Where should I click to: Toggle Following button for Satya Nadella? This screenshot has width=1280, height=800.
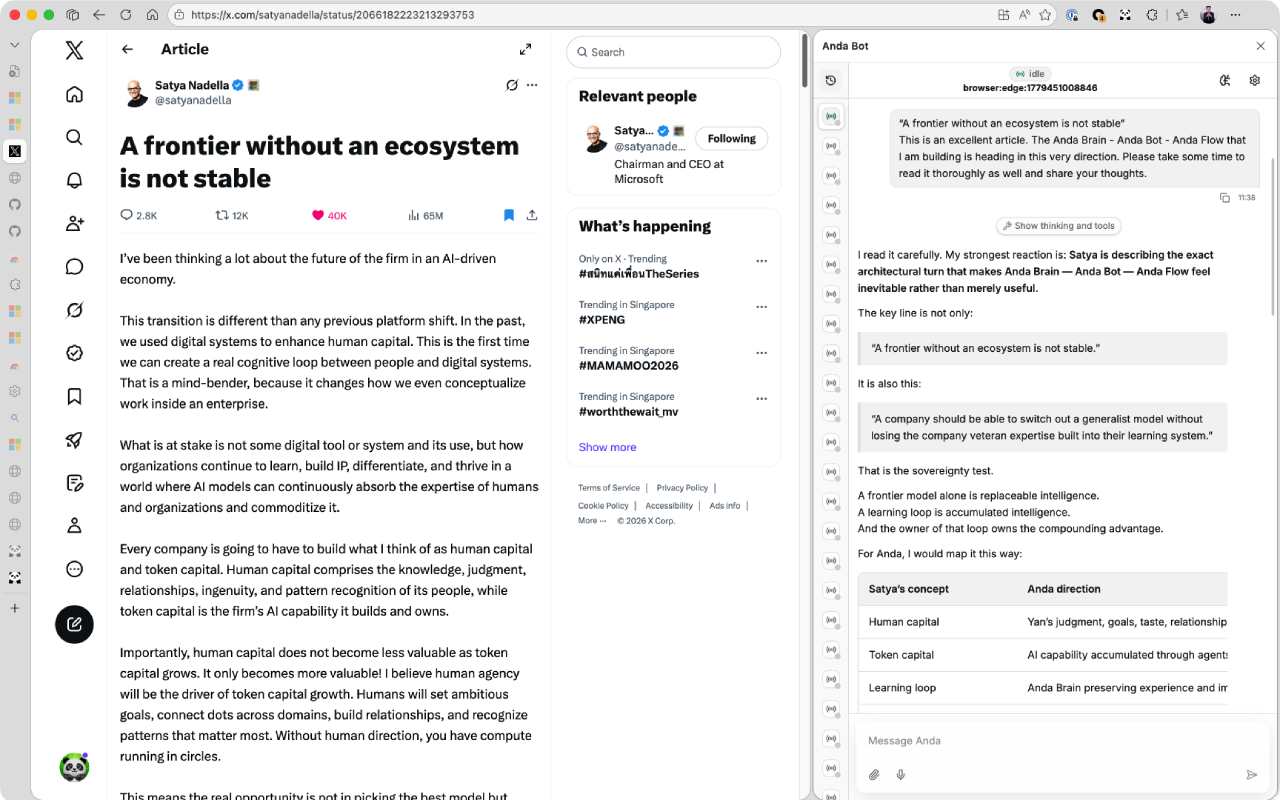732,139
